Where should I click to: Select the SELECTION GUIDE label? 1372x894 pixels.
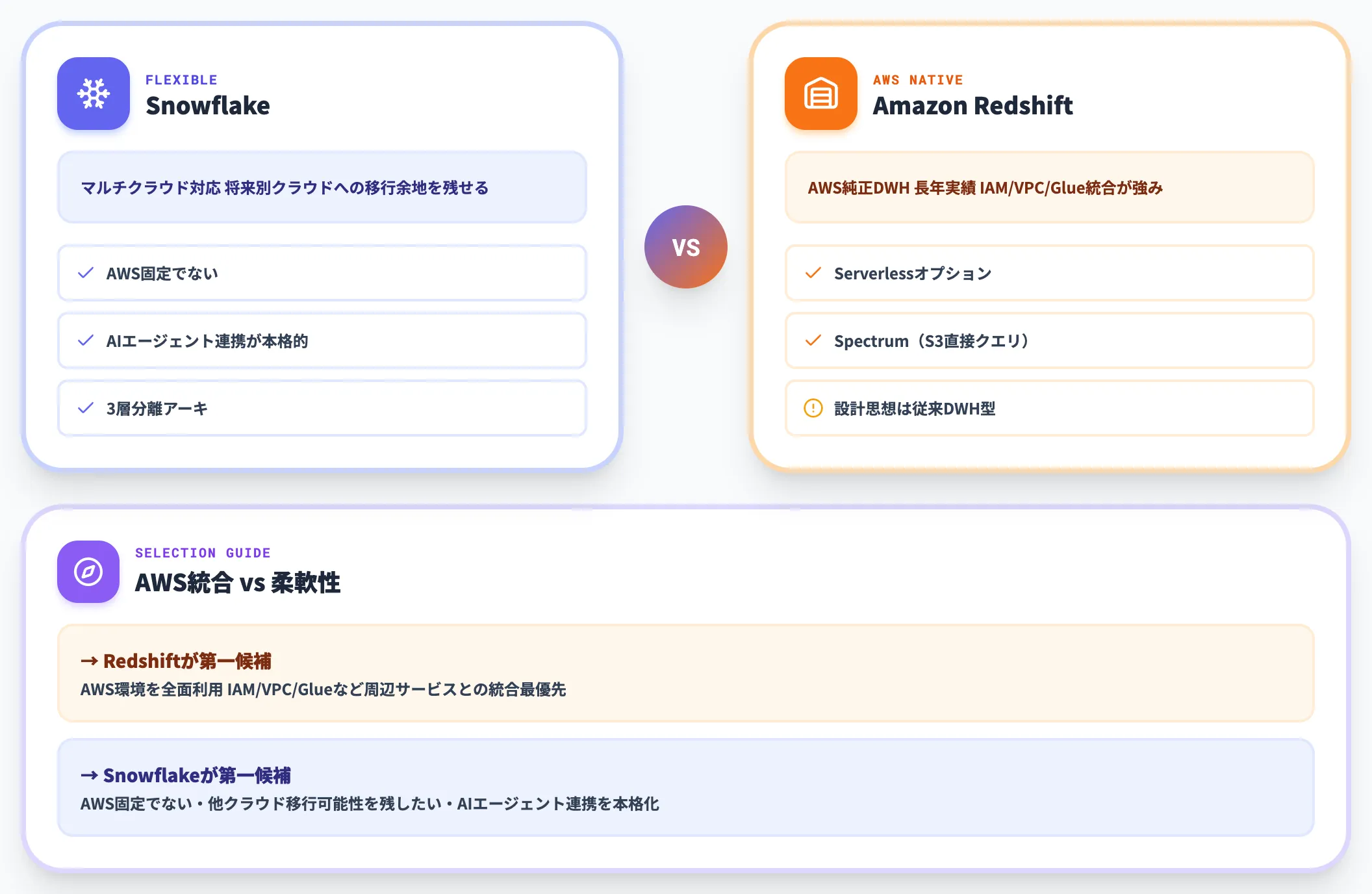click(203, 553)
